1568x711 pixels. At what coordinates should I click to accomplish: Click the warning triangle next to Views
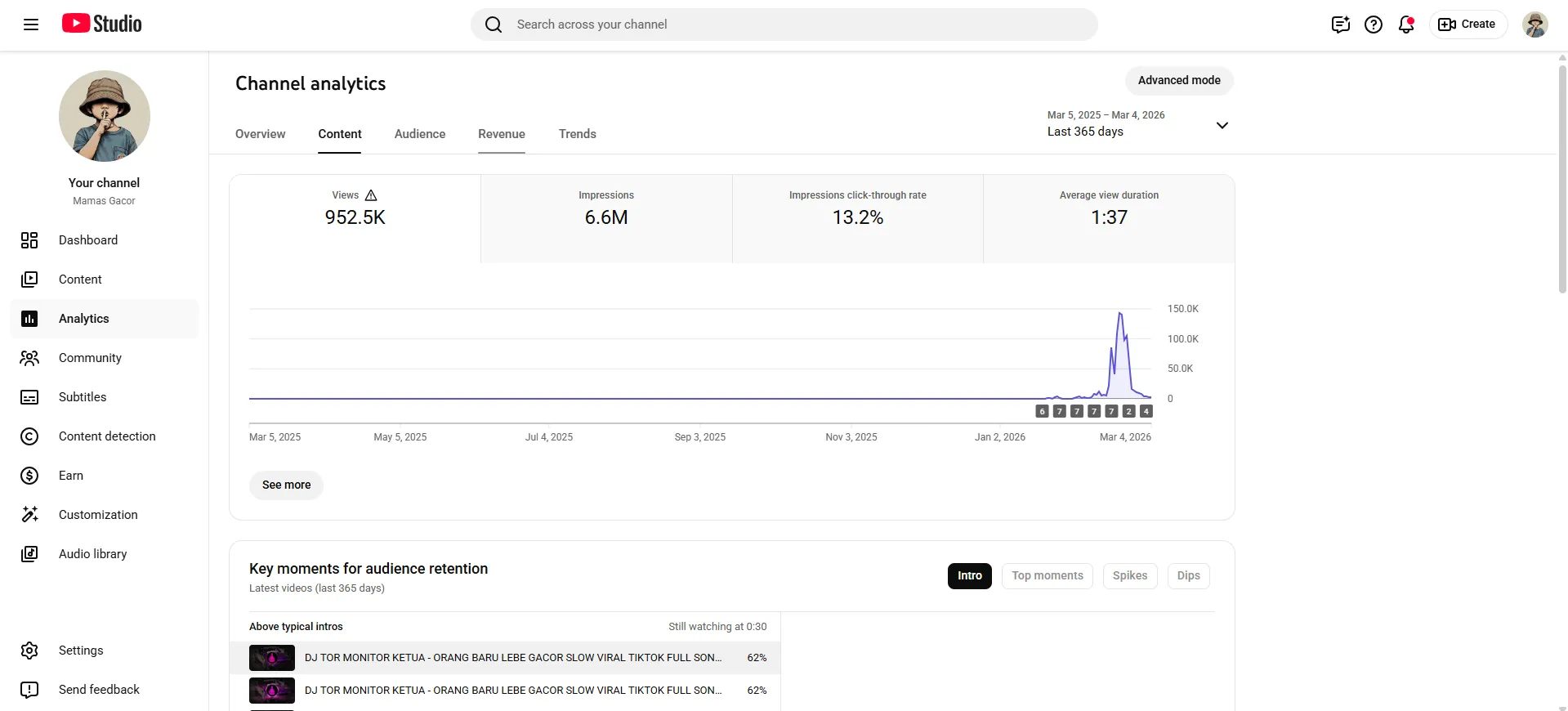(x=371, y=195)
